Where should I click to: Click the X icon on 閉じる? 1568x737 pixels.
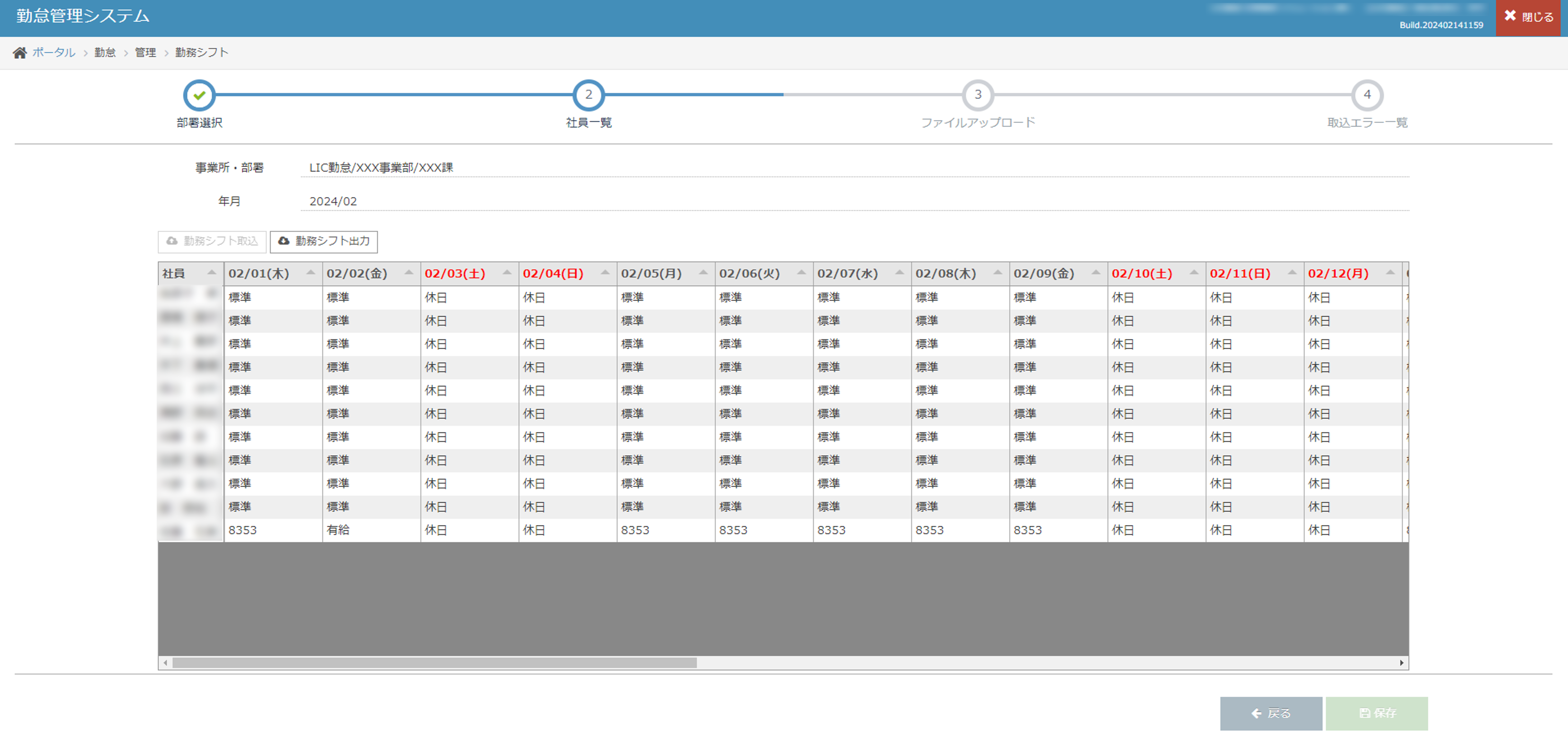pos(1510,16)
